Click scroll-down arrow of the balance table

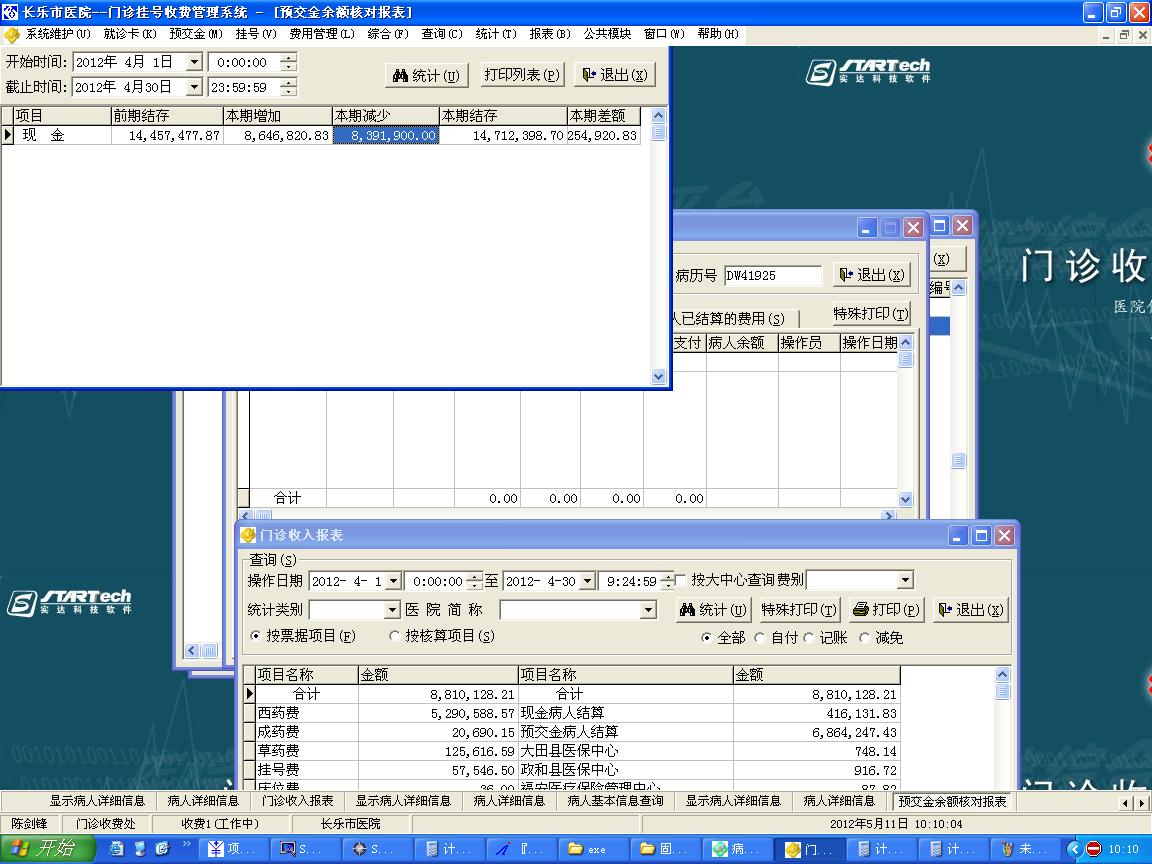click(x=658, y=376)
